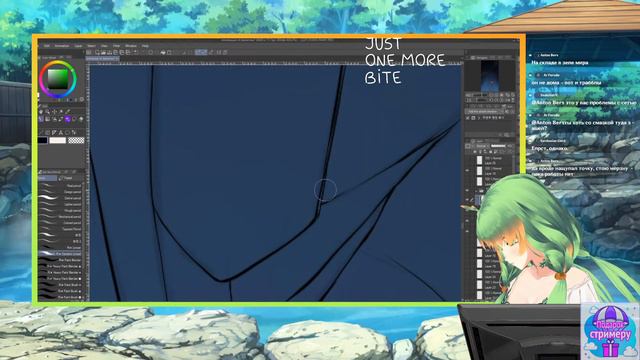Open the Filter menu
Viewport: 640px width, 360px height.
point(116,46)
